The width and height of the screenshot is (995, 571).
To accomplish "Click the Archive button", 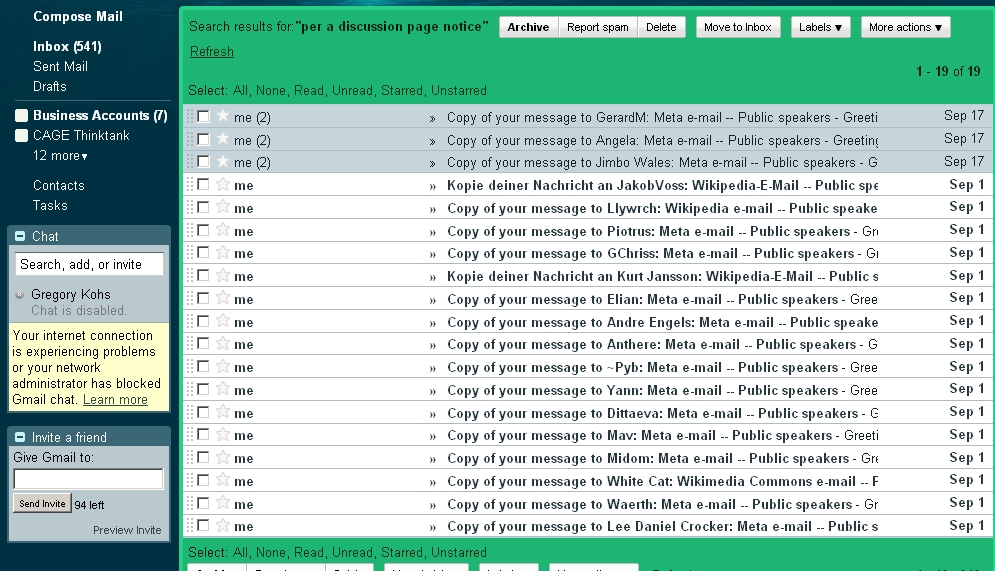I will 528,27.
